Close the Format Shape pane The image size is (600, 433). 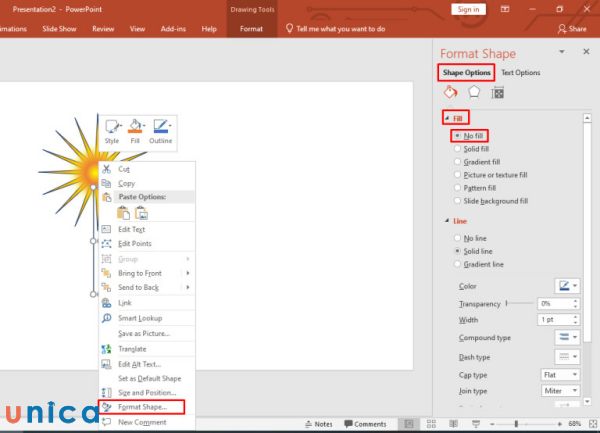point(586,52)
